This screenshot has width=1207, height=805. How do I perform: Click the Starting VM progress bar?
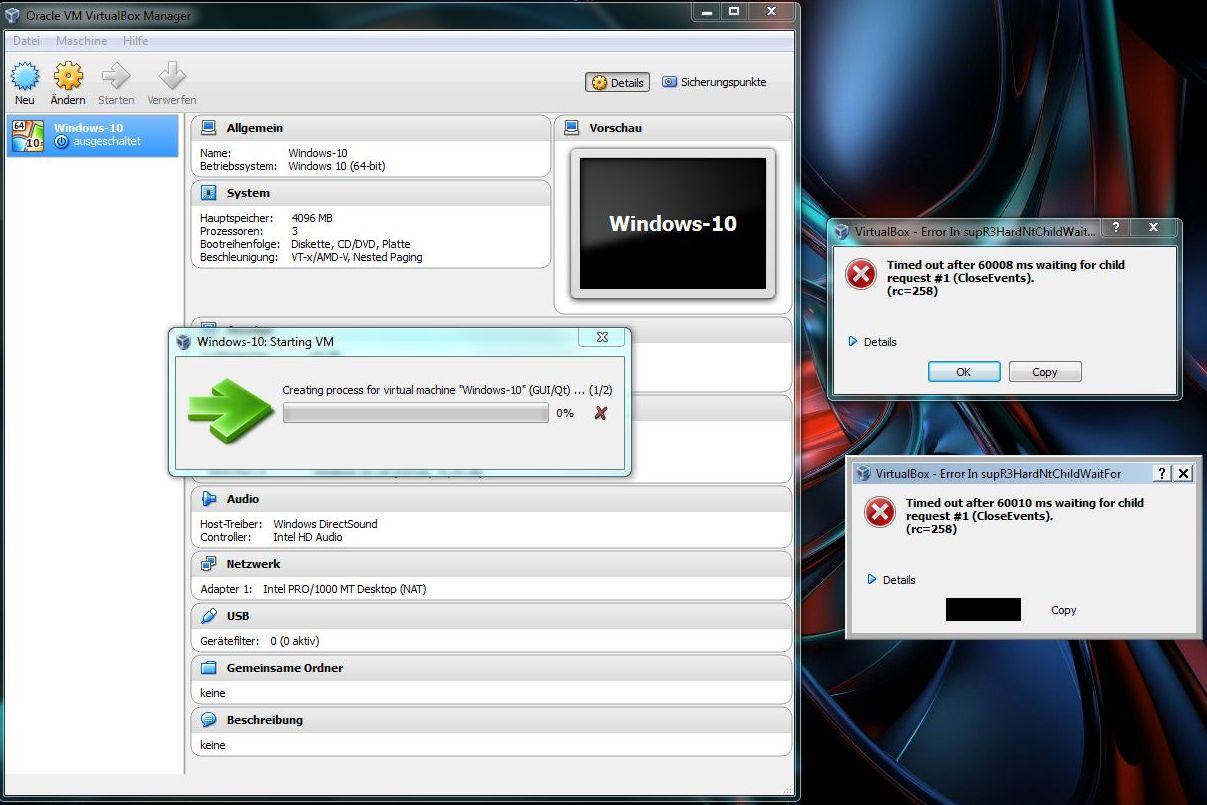coord(416,413)
